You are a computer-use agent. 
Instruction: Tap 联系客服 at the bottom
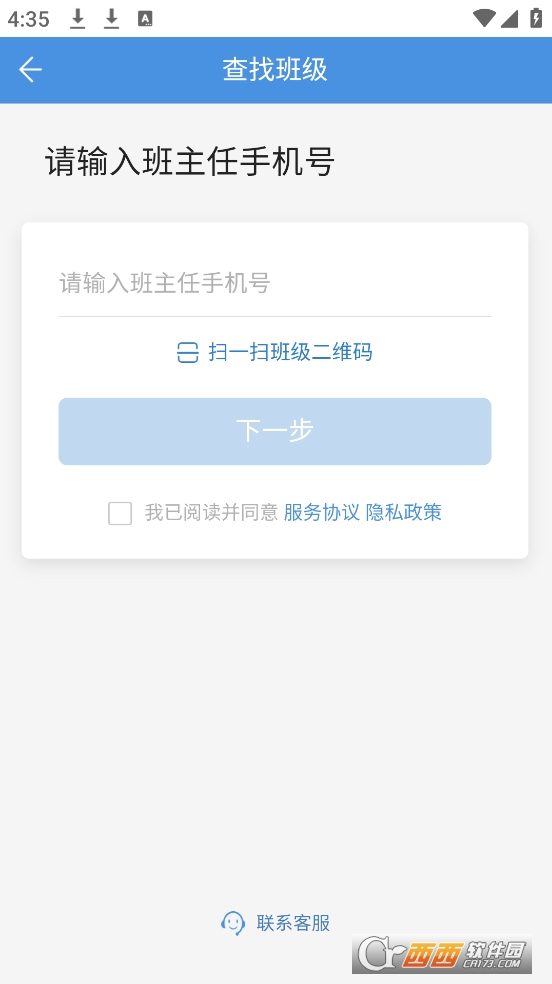(x=293, y=923)
